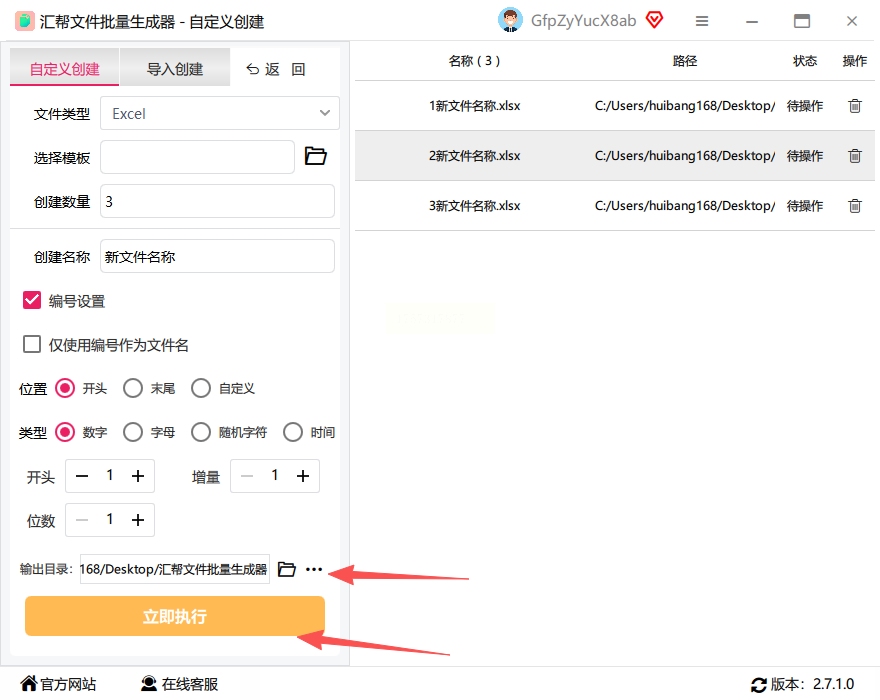The image size is (880, 700).
Task: Remove 3新文件名称.xlsx using its trash icon
Action: pyautogui.click(x=854, y=205)
